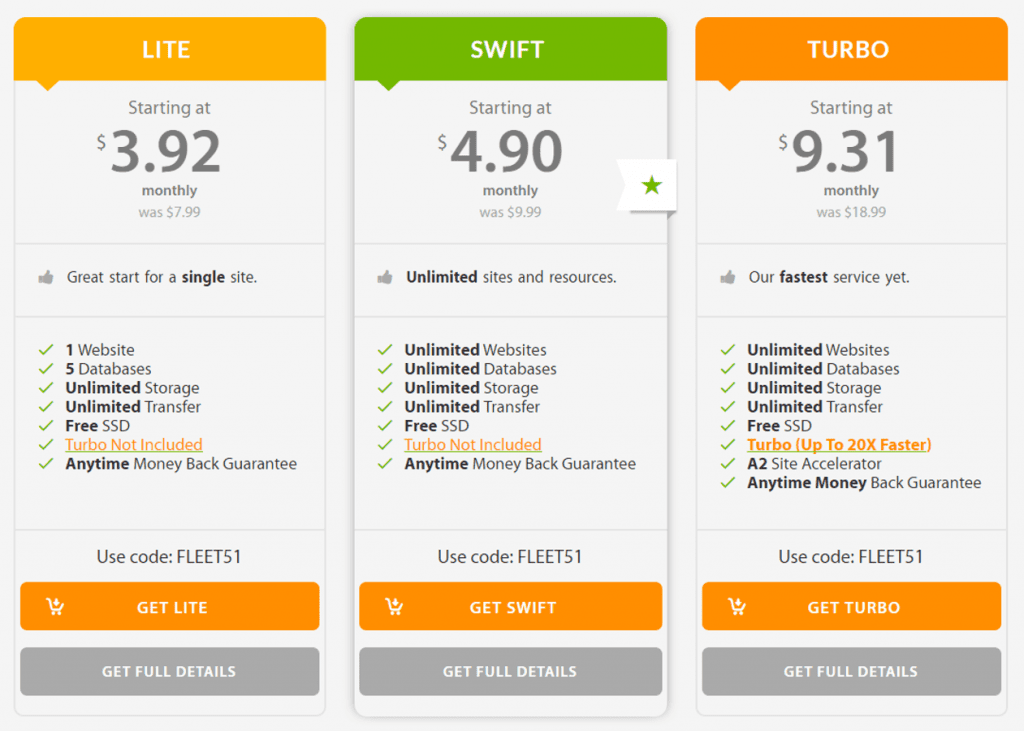Open full details for the Turbo plan
This screenshot has width=1024, height=731.
(851, 671)
